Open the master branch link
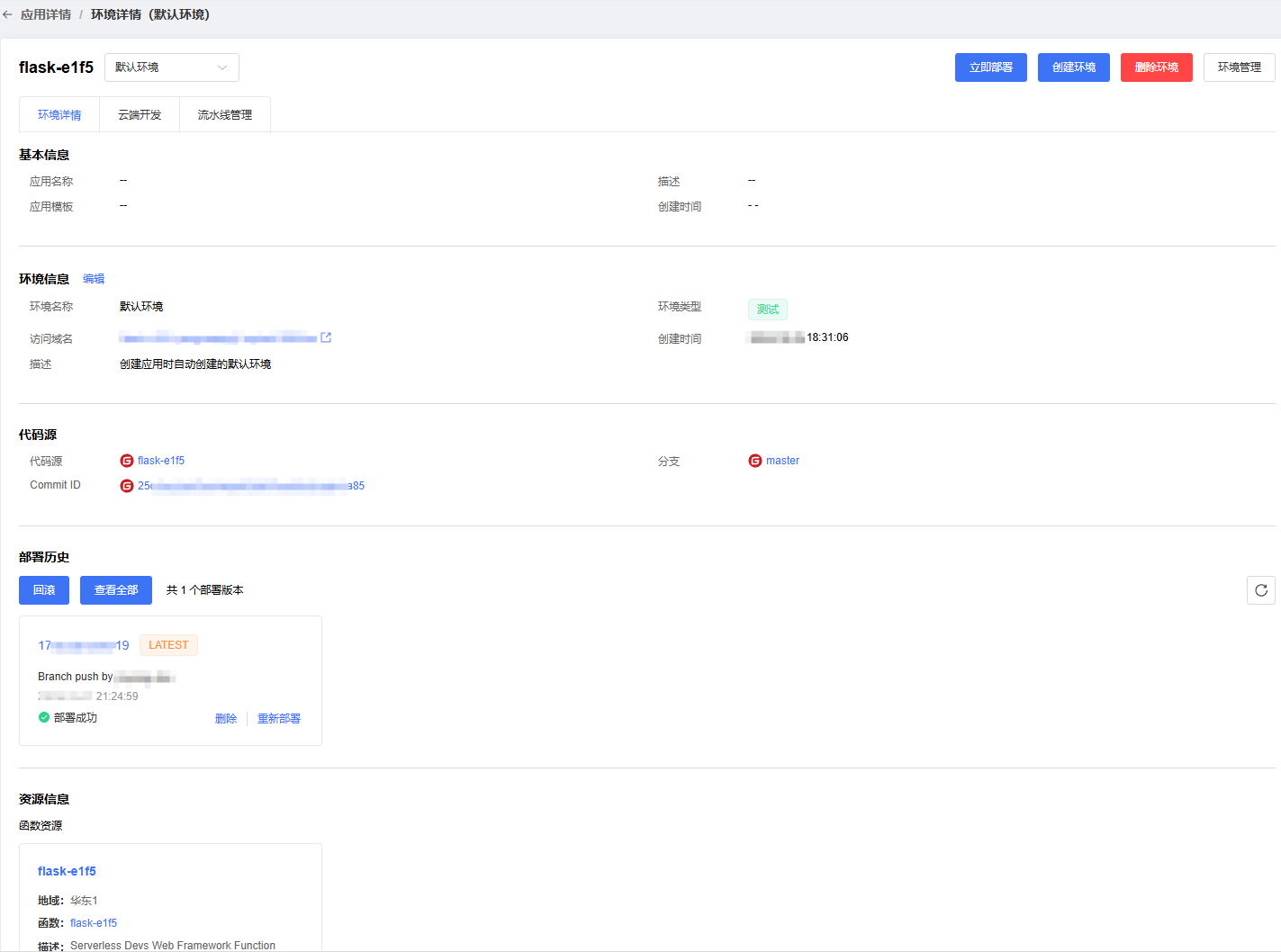The height and width of the screenshot is (952, 1281). pos(782,461)
